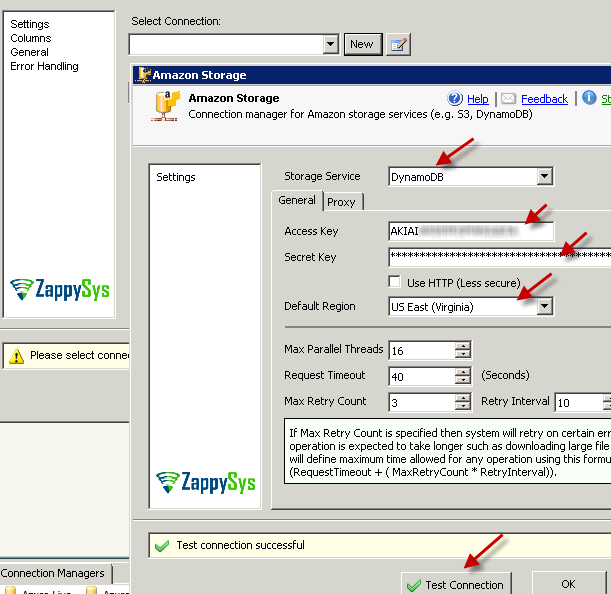Click the OK button

(569, 584)
